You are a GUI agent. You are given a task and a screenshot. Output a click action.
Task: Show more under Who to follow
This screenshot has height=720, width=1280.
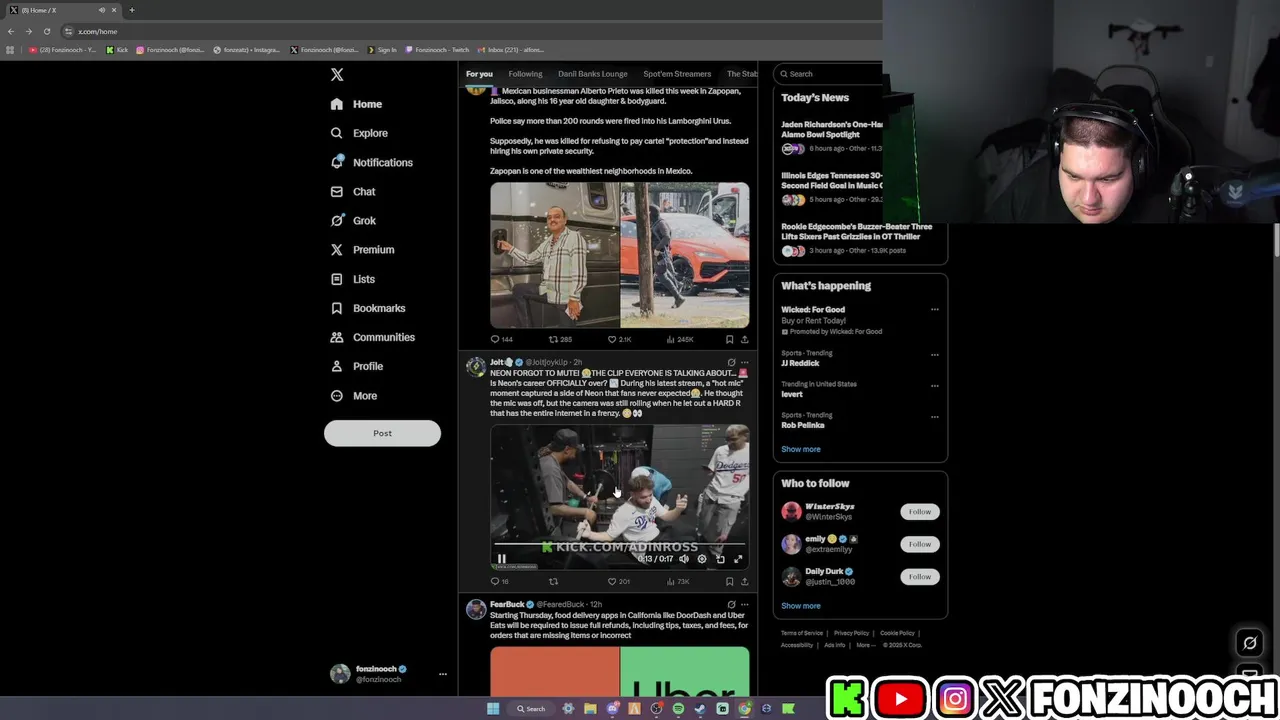click(x=801, y=606)
